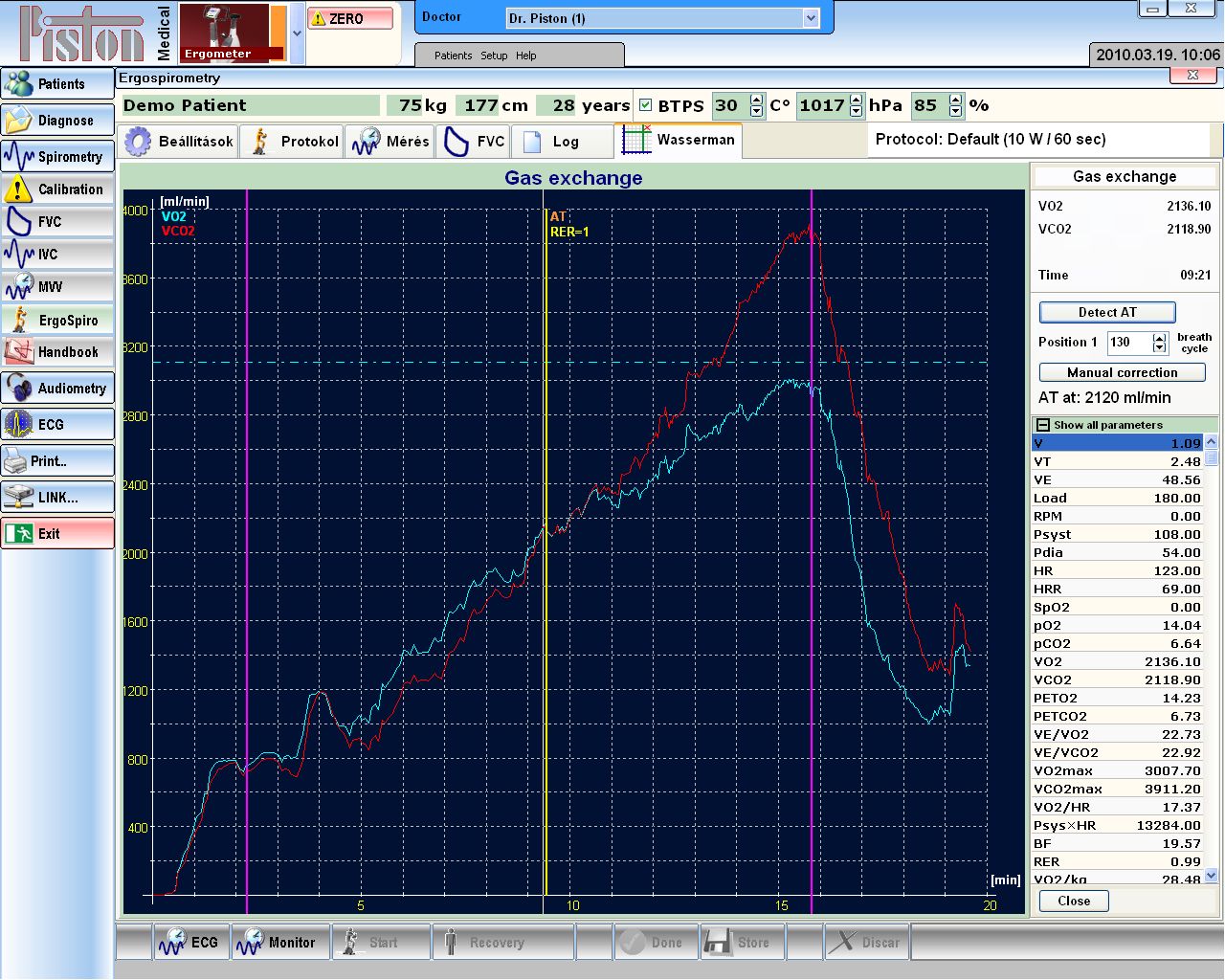Image resolution: width=1225 pixels, height=980 pixels.
Task: Select the HR parameter row
Action: (x=1117, y=570)
